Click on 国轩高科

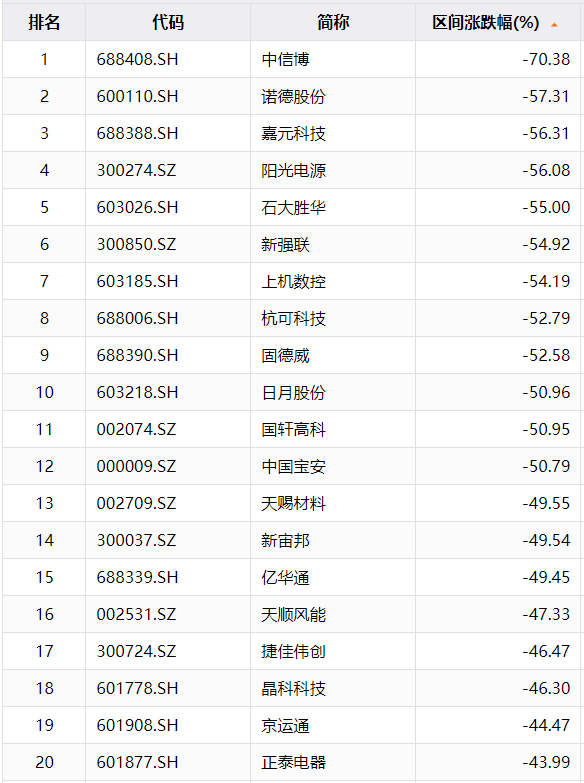294,429
